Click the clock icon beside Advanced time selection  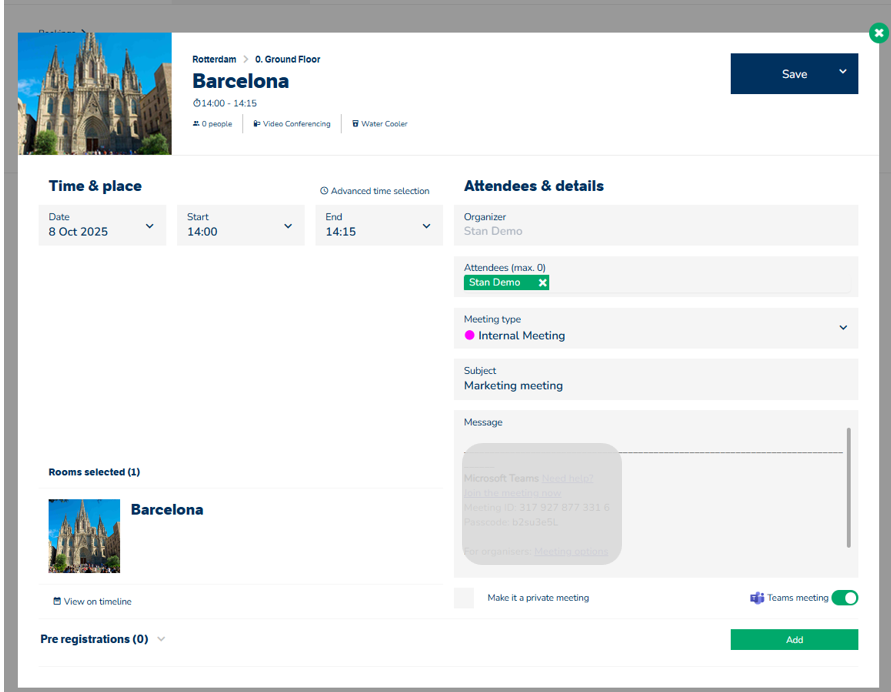324,191
